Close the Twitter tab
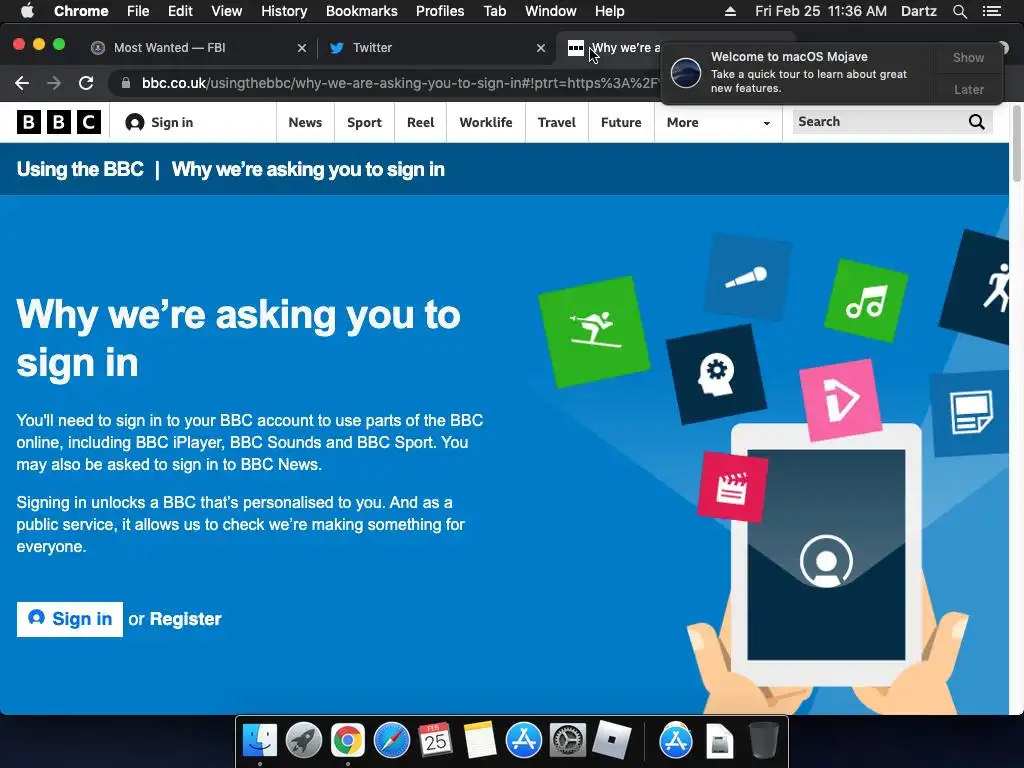This screenshot has height=768, width=1024. click(541, 48)
